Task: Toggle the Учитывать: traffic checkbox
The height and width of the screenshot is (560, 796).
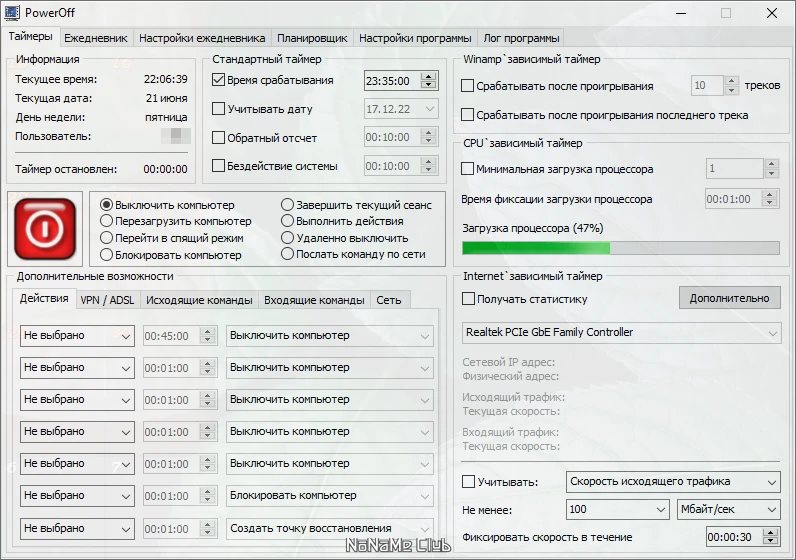Action: click(469, 481)
